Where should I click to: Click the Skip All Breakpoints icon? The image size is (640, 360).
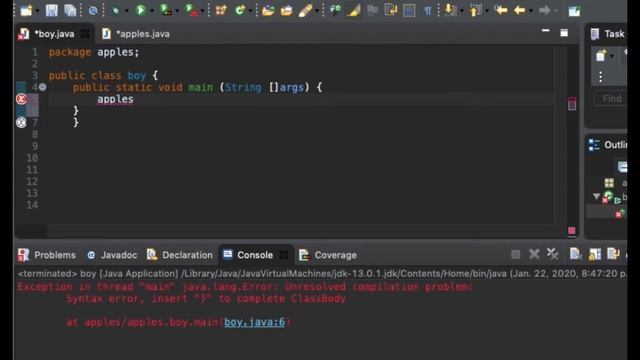pos(93,11)
